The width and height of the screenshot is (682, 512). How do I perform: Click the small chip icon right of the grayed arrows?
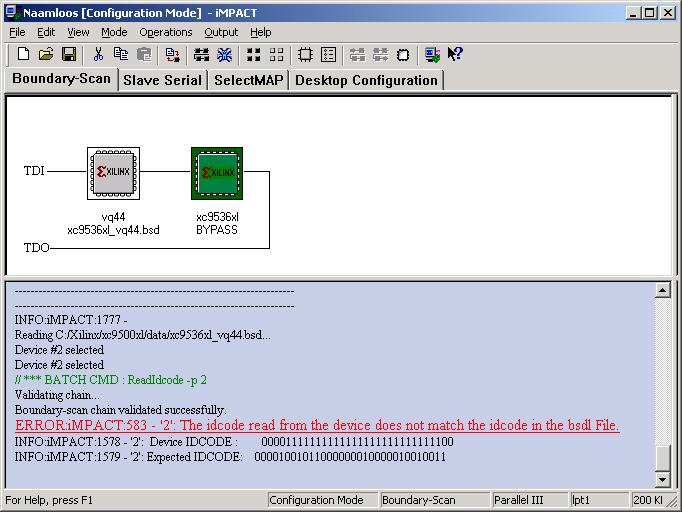point(403,55)
